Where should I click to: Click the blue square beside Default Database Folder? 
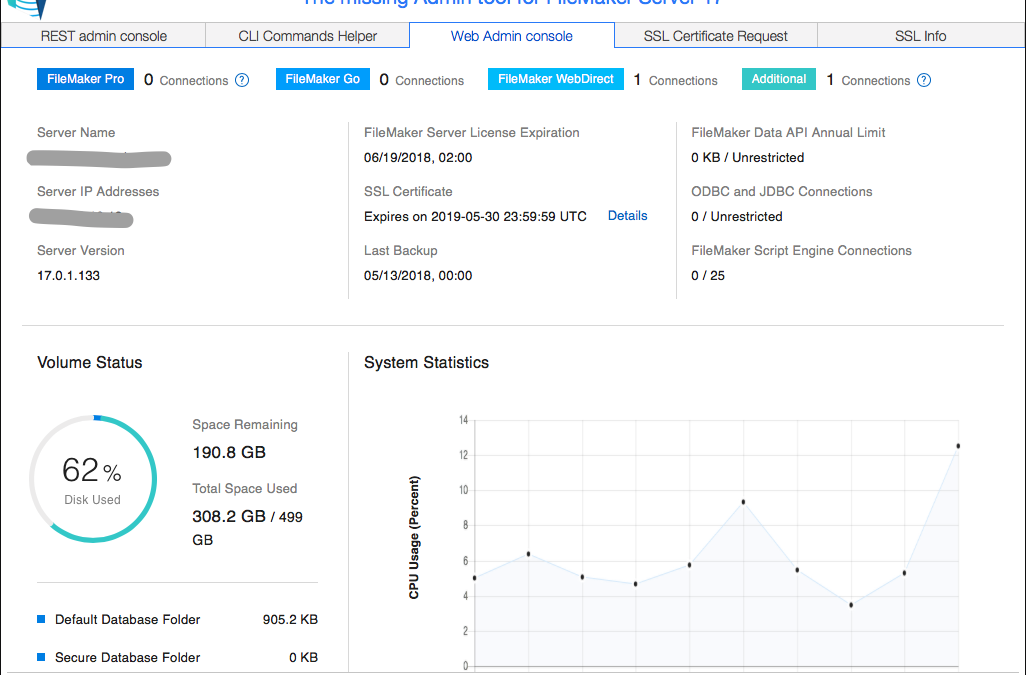[41, 619]
